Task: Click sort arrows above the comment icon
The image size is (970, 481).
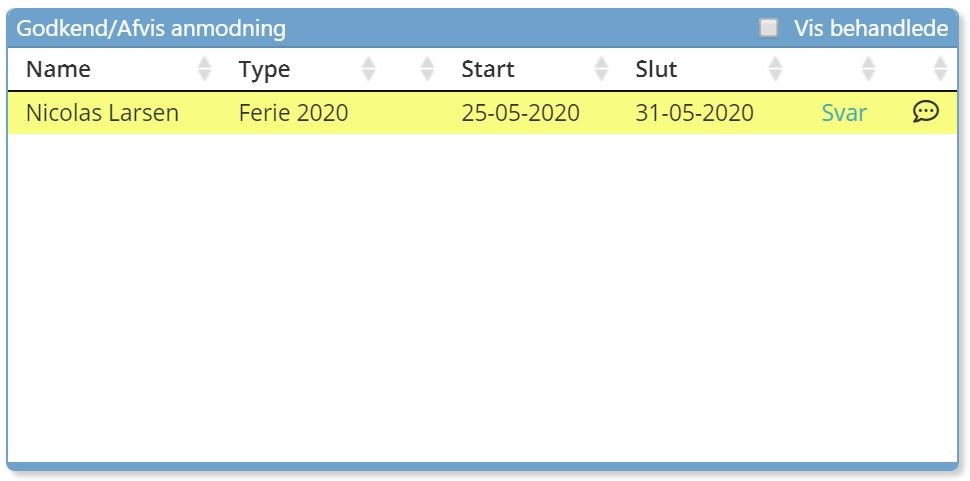Action: [939, 69]
